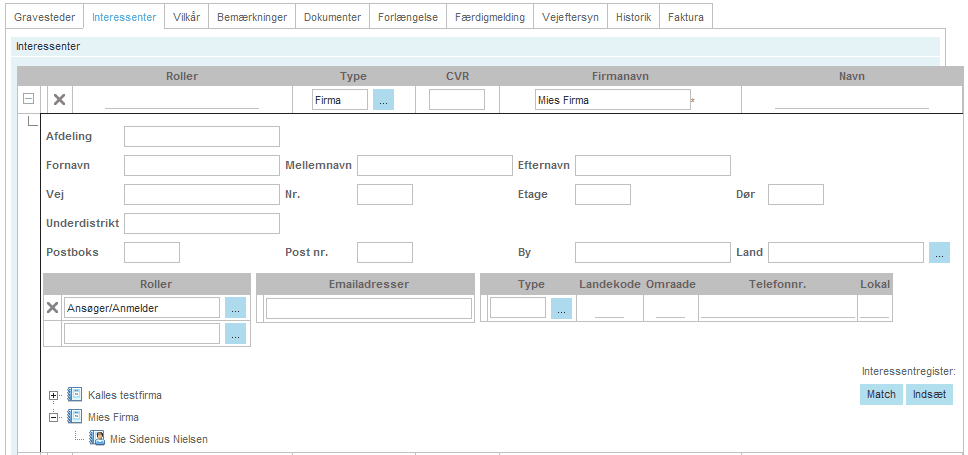This screenshot has width=968, height=455.
Task: Click into the Fornavn text field
Action: coord(202,165)
